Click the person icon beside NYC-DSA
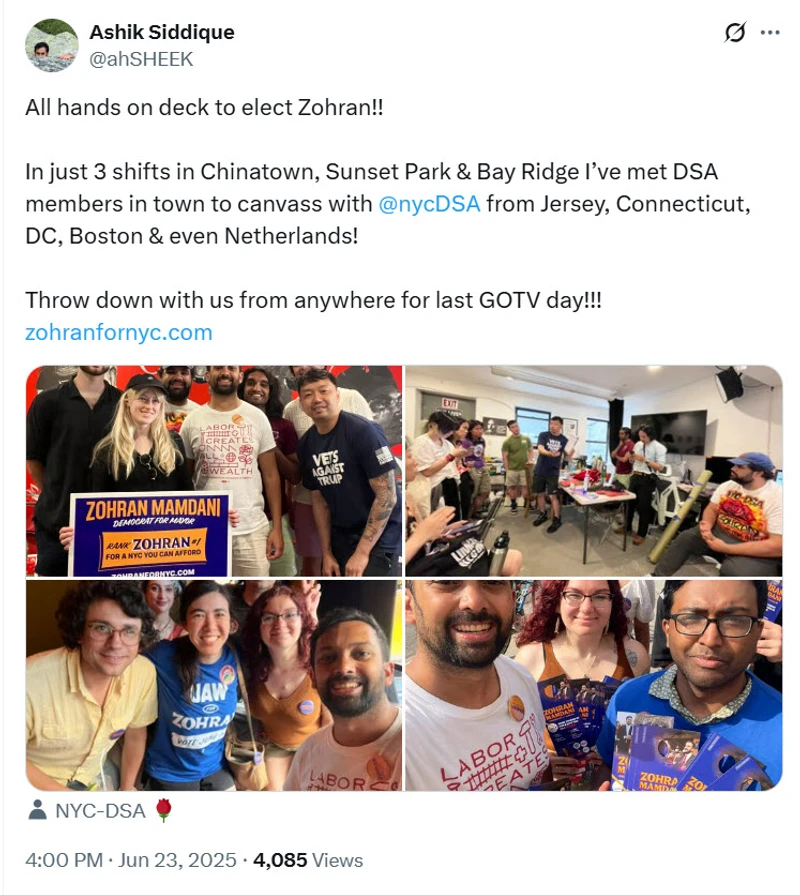The width and height of the screenshot is (800, 895). 38,810
